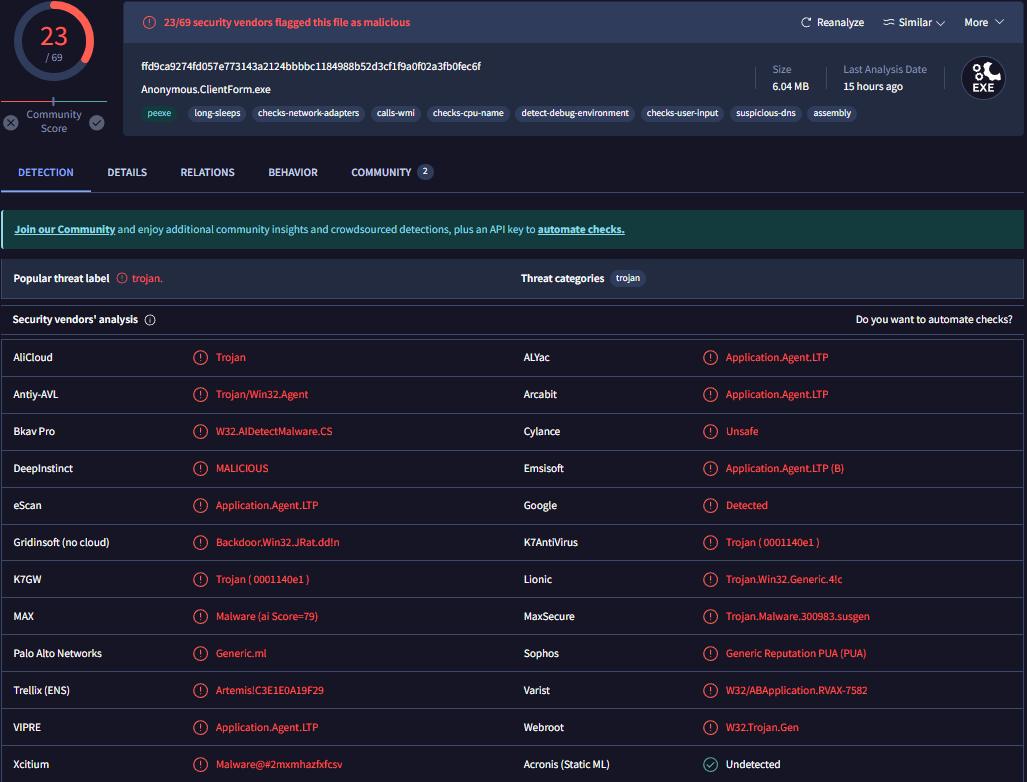Open the More dropdown menu

point(984,22)
